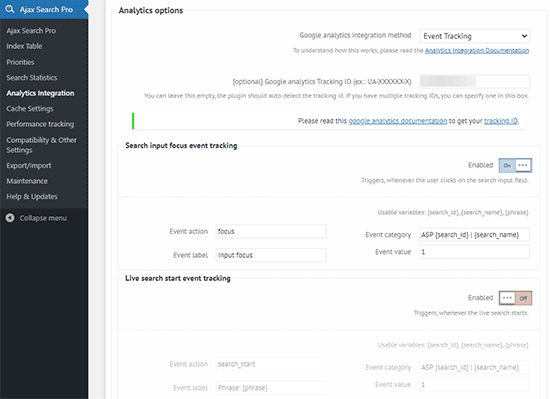Click 'Triggers, whenever the live search starts' text
The height and width of the screenshot is (399, 550).
(x=471, y=313)
